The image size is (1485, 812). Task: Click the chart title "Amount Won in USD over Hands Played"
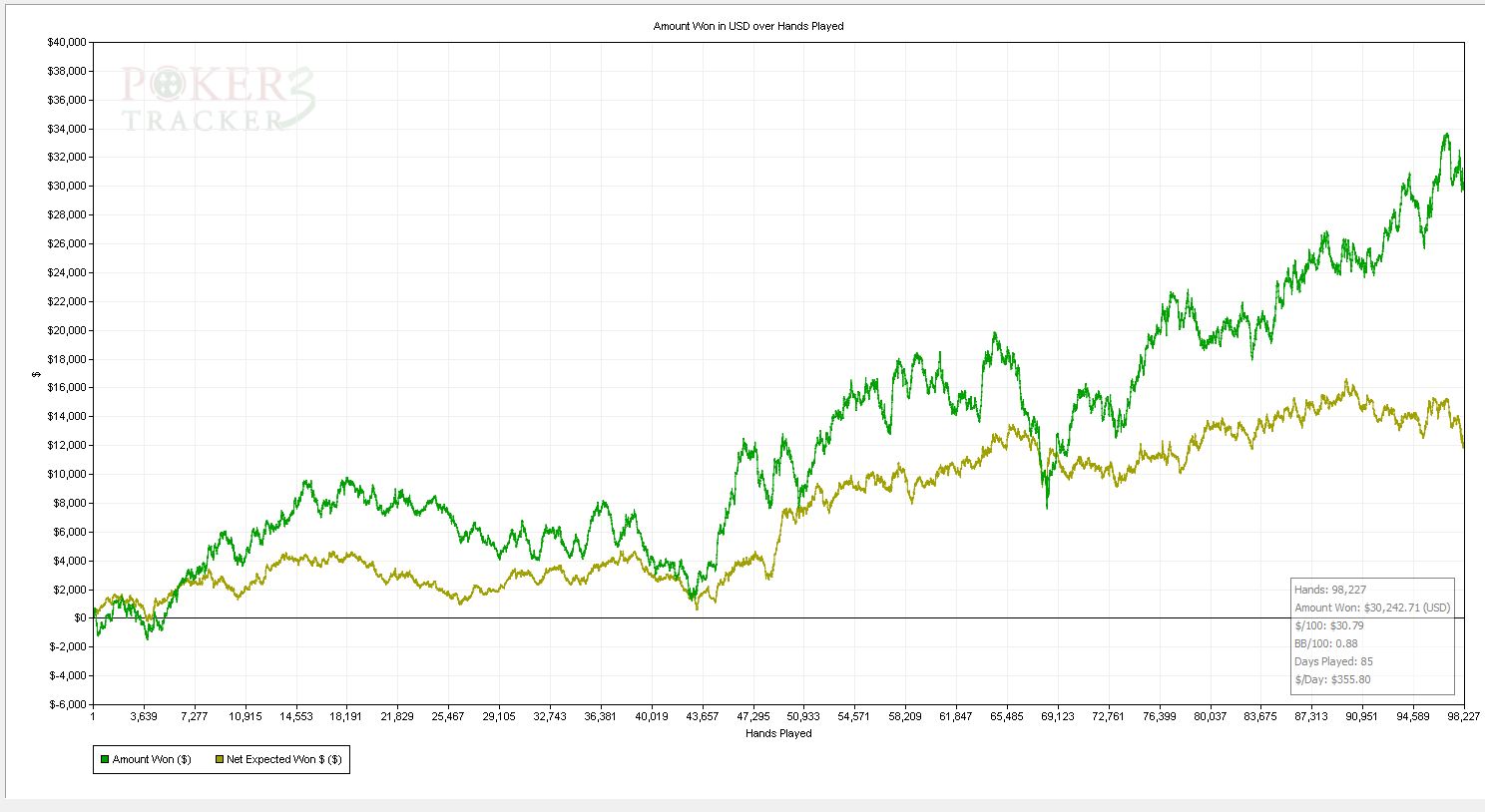747,26
